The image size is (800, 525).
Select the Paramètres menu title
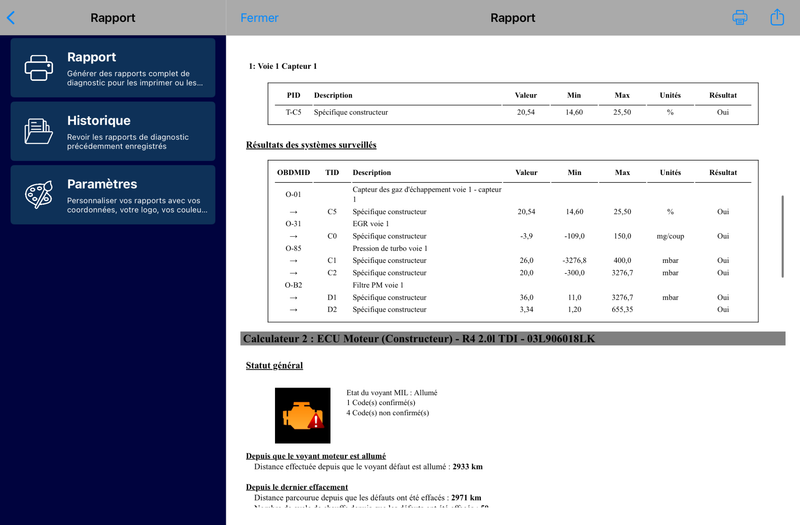[x=102, y=184]
